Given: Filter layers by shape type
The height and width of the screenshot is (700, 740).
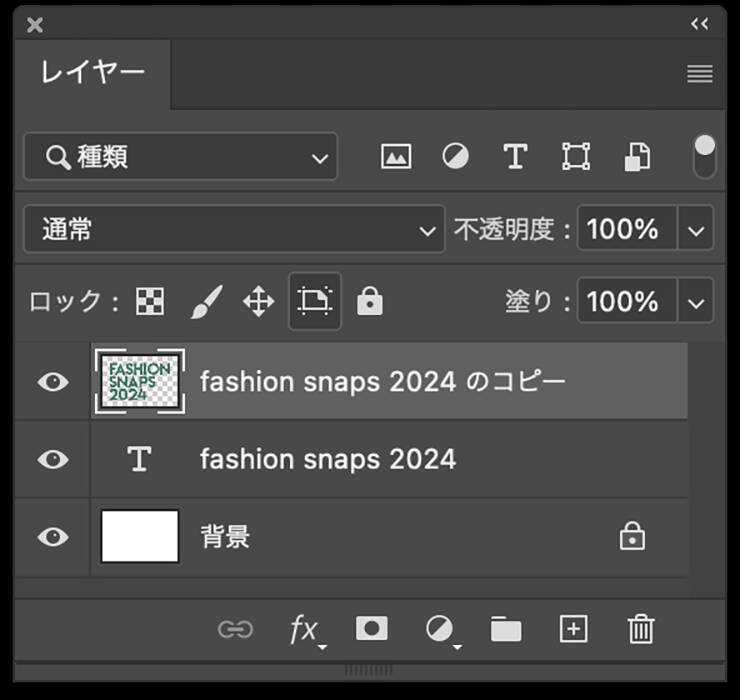Looking at the screenshot, I should 575,157.
